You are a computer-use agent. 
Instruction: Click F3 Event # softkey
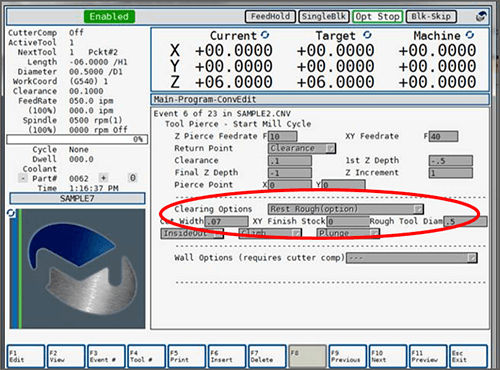click(106, 356)
